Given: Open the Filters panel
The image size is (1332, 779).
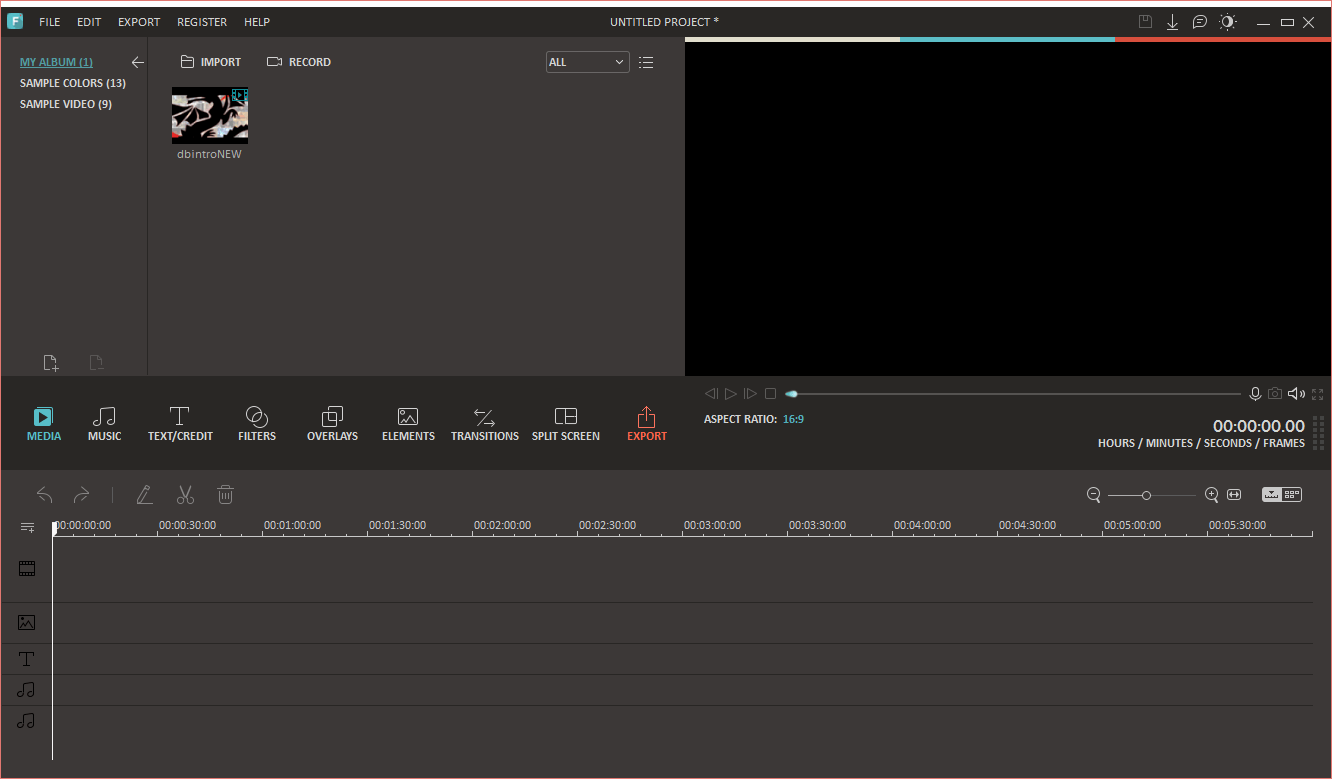Looking at the screenshot, I should [257, 424].
